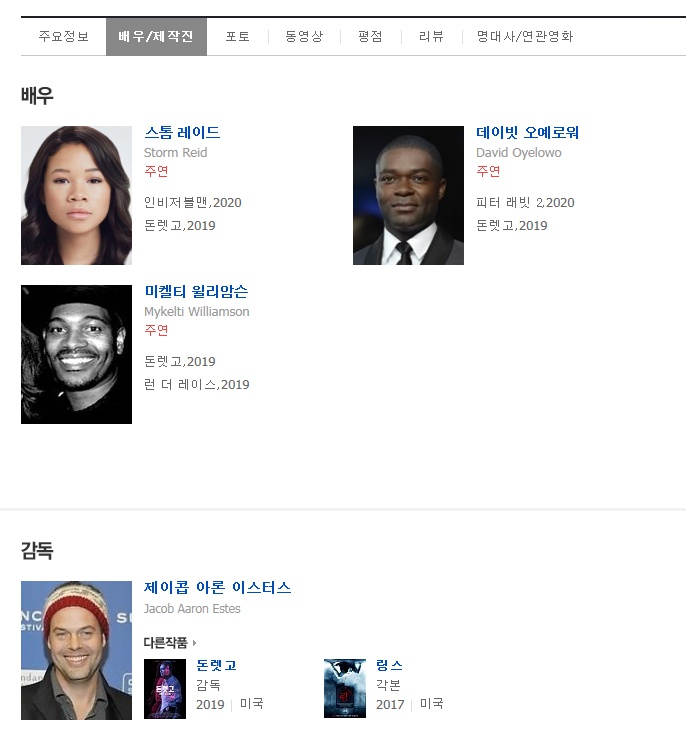Open the 스톰 레이드 actor name link

pos(182,132)
